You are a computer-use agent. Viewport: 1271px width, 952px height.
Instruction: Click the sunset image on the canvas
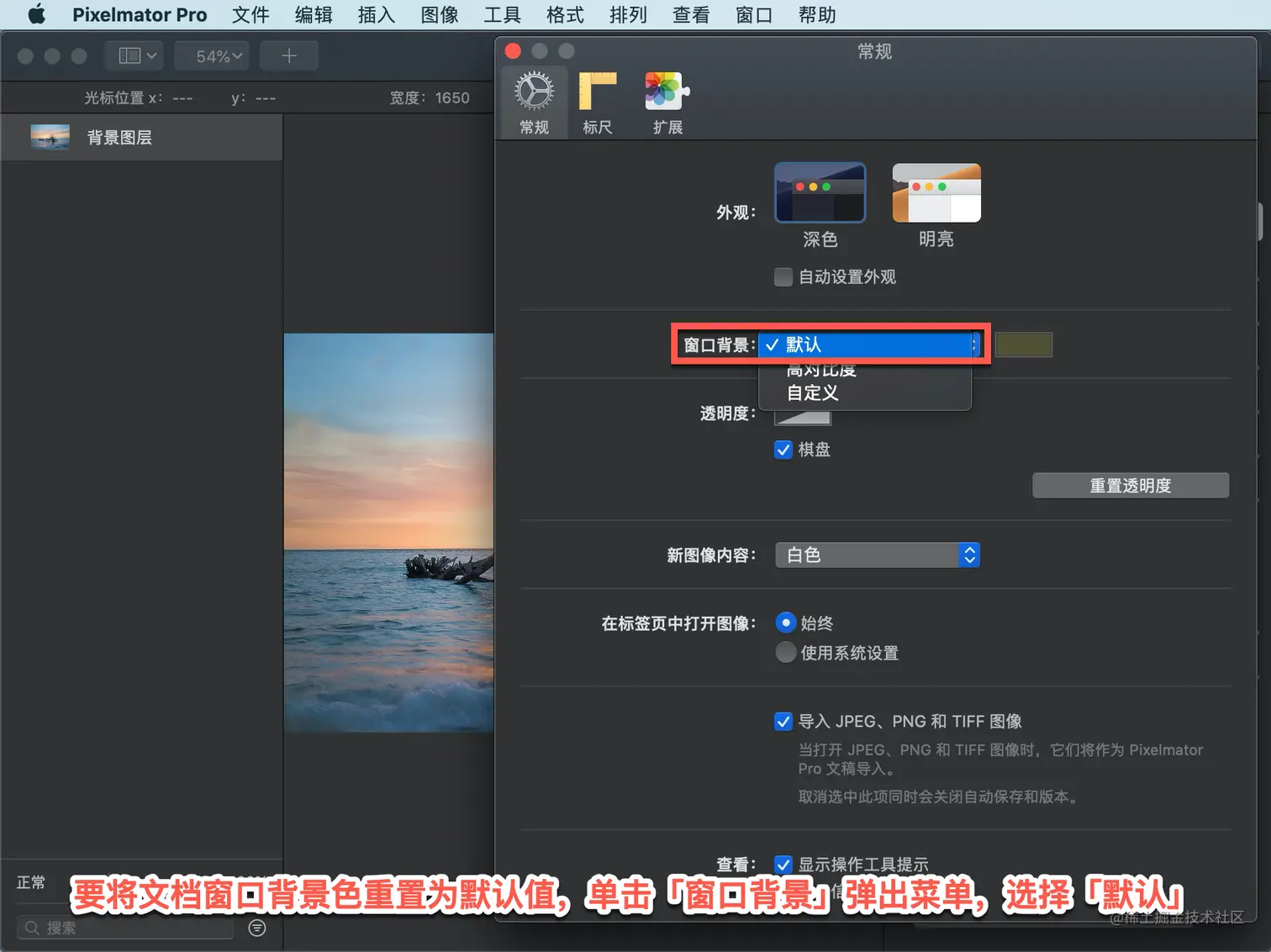pyautogui.click(x=388, y=533)
